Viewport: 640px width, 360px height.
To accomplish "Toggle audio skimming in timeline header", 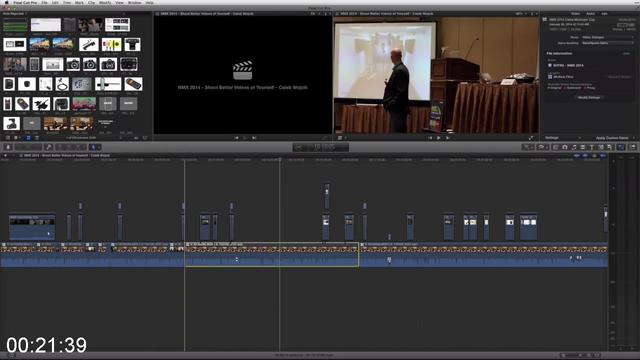I will [x=585, y=156].
